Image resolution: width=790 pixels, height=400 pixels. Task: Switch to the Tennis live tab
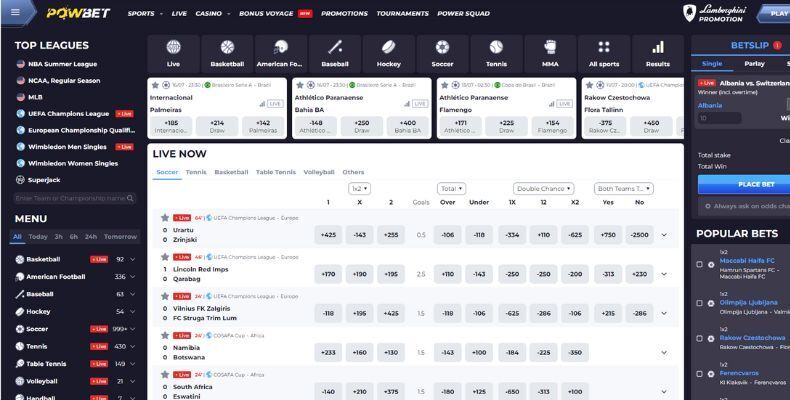click(x=196, y=172)
